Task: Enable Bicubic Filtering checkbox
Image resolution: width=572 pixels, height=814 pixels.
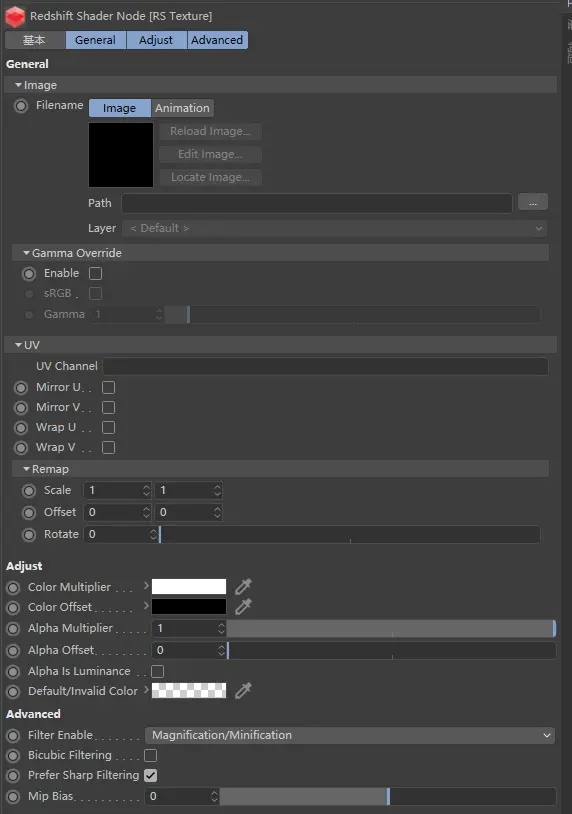Action: [x=151, y=755]
